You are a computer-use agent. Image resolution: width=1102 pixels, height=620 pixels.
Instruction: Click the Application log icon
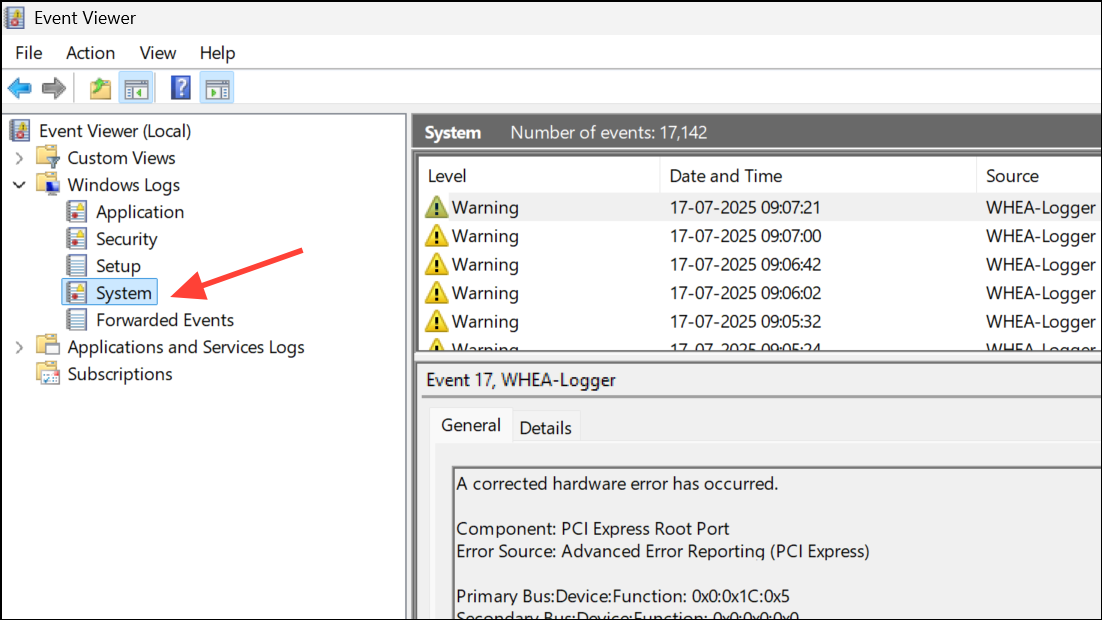coord(77,212)
